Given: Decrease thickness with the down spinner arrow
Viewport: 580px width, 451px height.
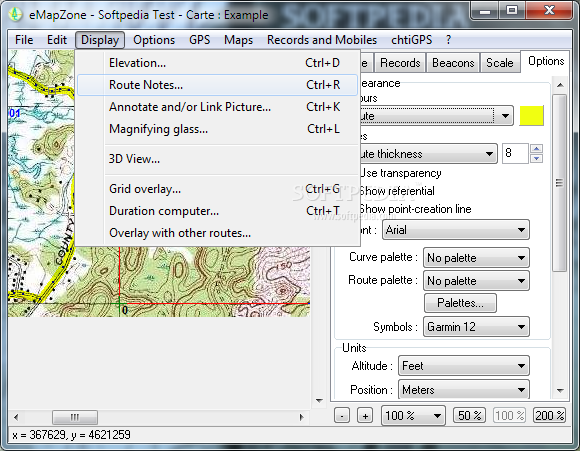Looking at the screenshot, I should click(x=536, y=158).
